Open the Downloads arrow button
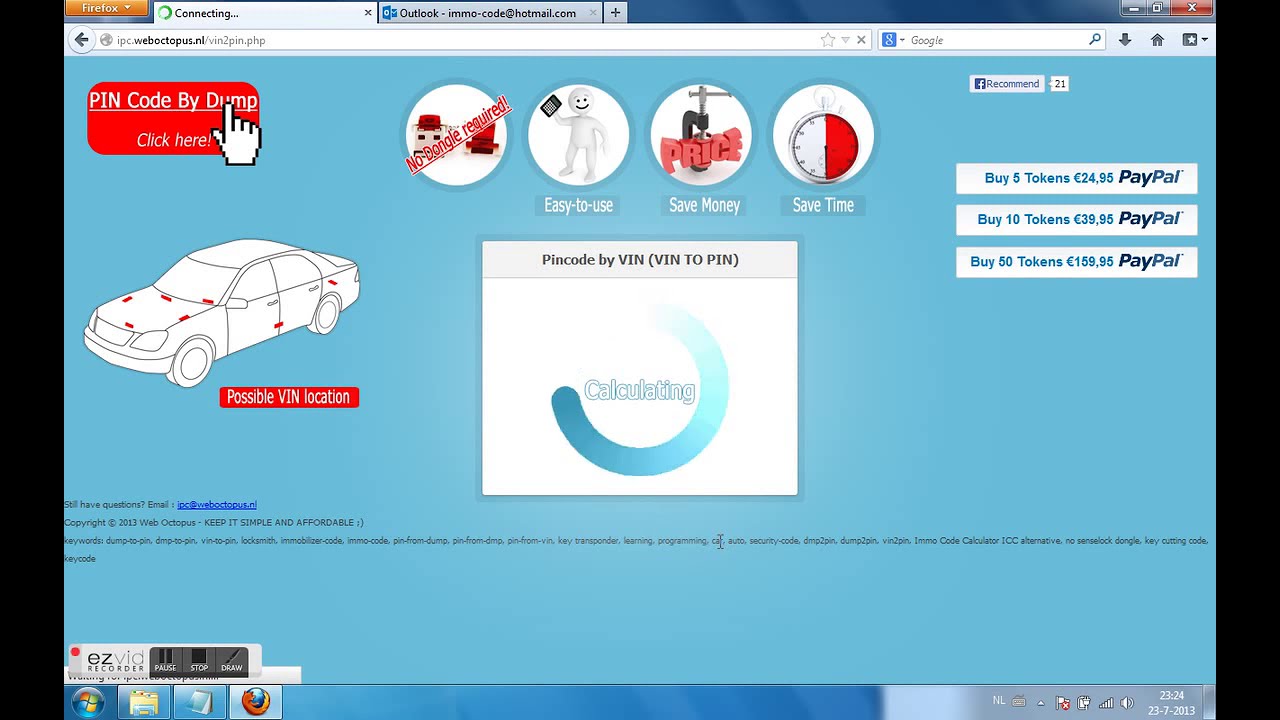Viewport: 1280px width, 720px height. 1125,40
